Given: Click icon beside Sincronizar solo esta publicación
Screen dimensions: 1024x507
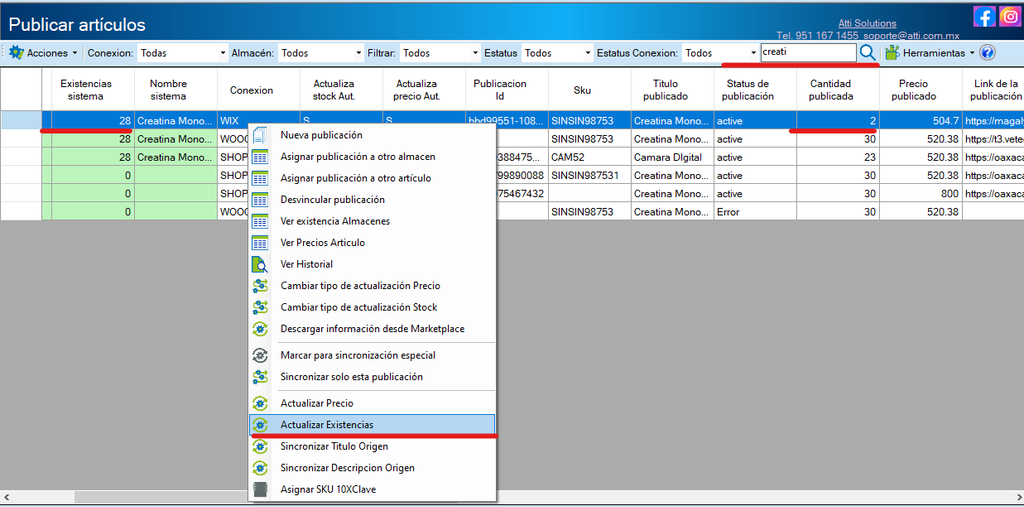Looking at the screenshot, I should (x=260, y=377).
